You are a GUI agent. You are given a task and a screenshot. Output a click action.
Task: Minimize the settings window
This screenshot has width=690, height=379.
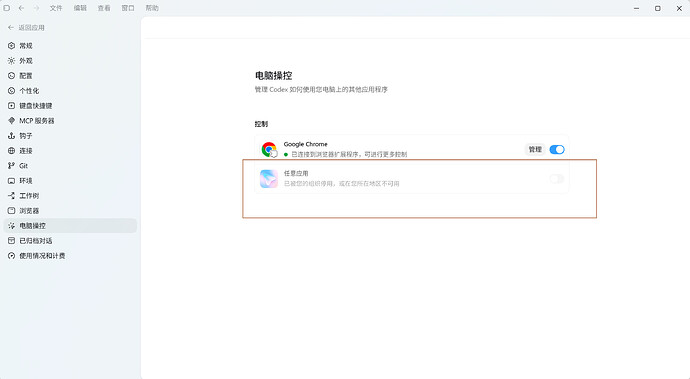click(636, 8)
